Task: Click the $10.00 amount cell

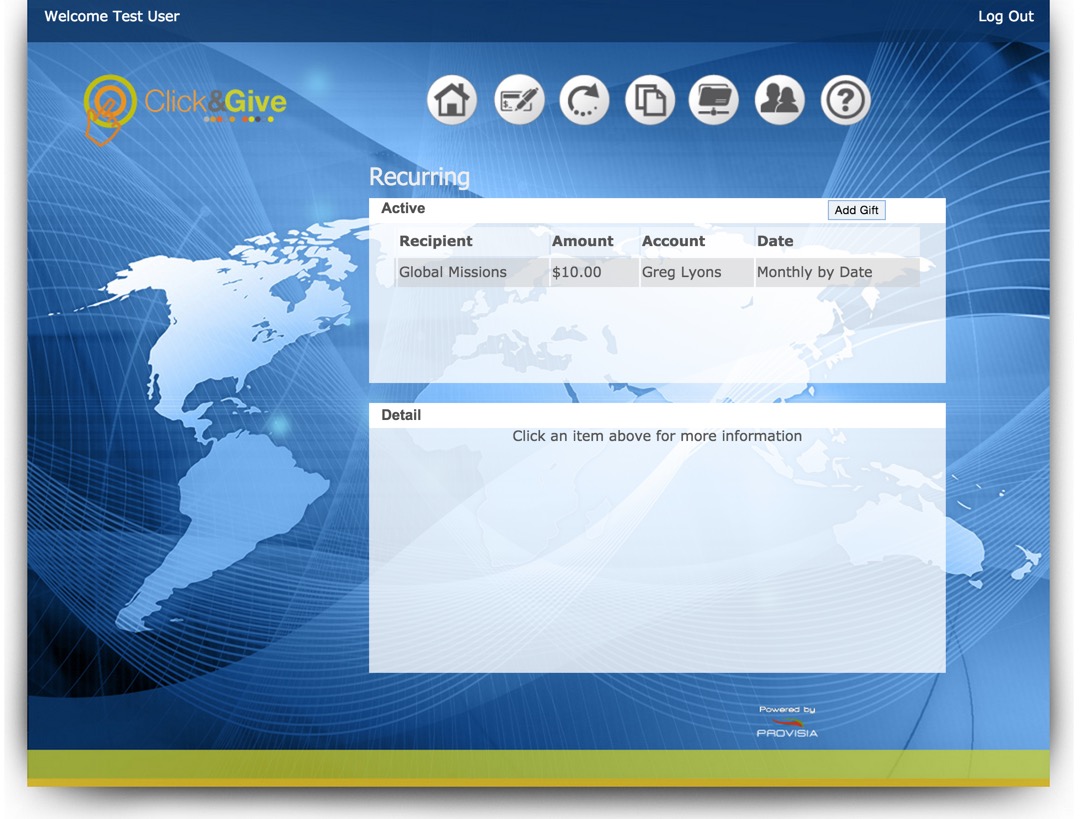Action: click(577, 272)
